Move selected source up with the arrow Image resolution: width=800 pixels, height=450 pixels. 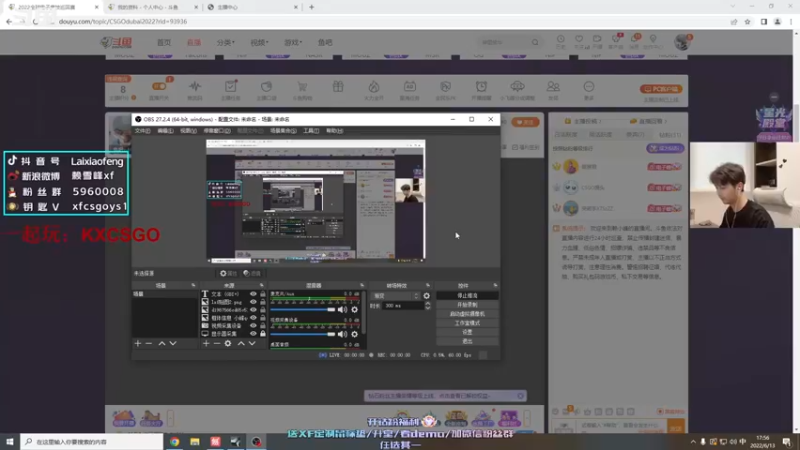click(x=241, y=343)
